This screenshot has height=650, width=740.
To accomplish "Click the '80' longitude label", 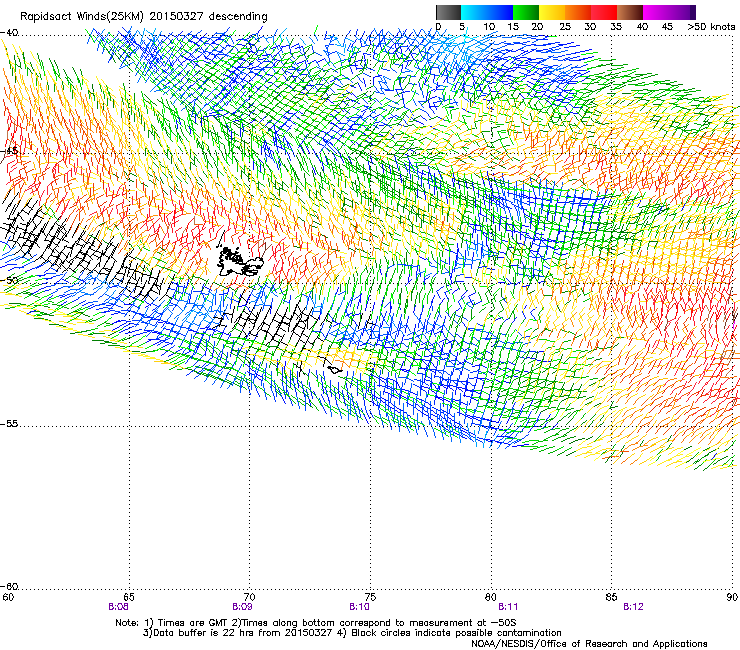I will click(x=491, y=597).
